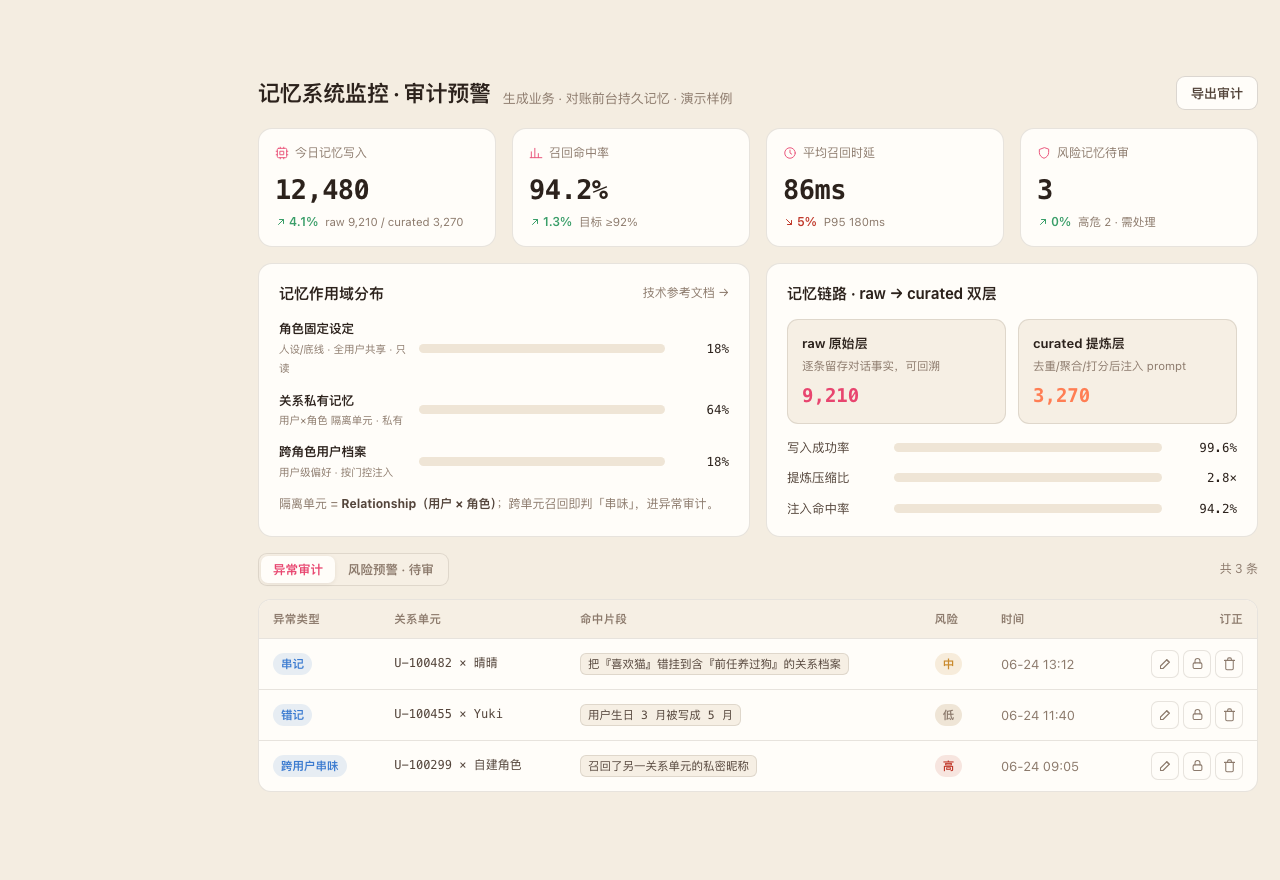This screenshot has width=1280, height=880.
Task: Edit the 跨用户串味 row for U-100299
Action: point(1165,766)
